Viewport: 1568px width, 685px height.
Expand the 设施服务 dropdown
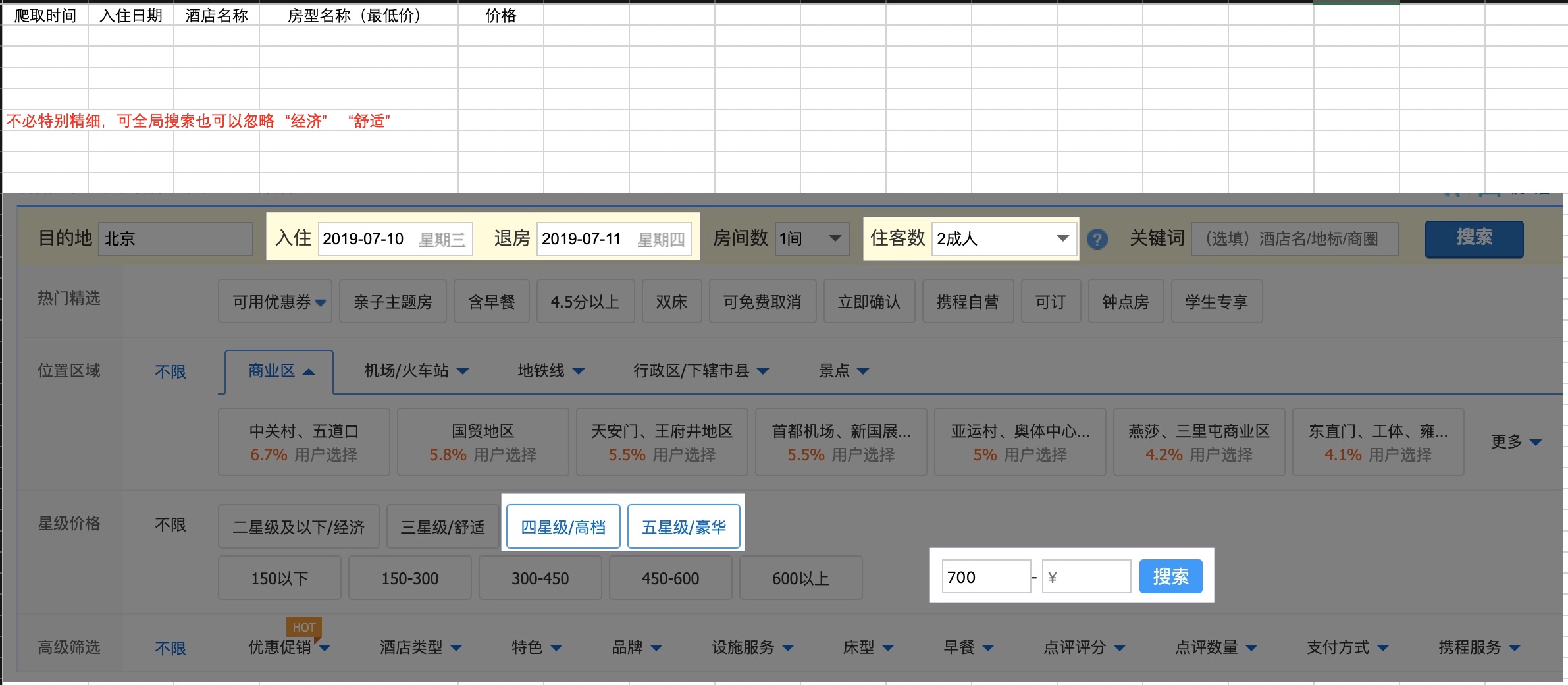[752, 647]
